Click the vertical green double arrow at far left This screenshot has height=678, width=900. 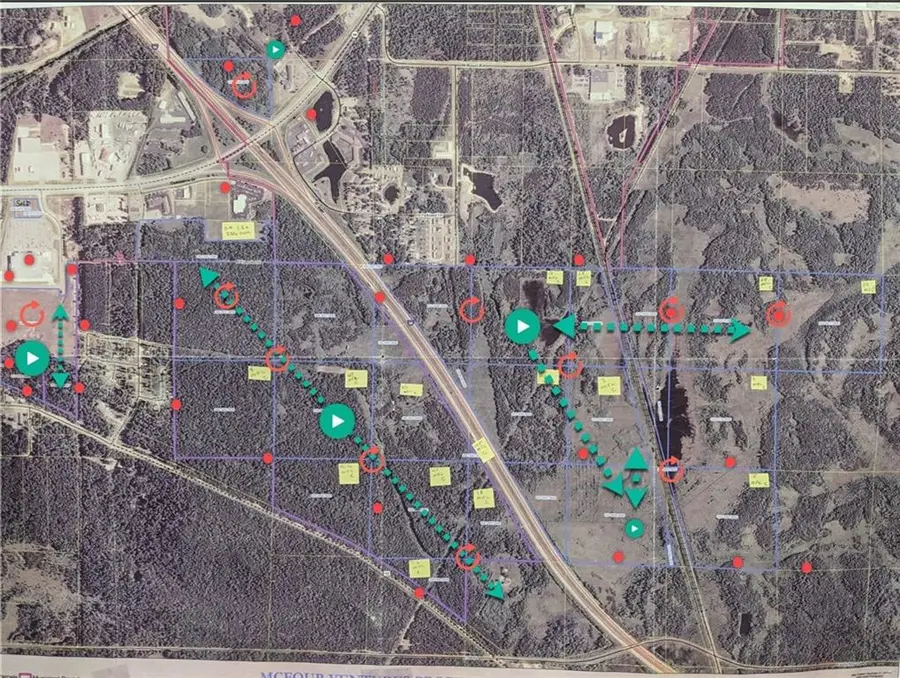tap(60, 346)
